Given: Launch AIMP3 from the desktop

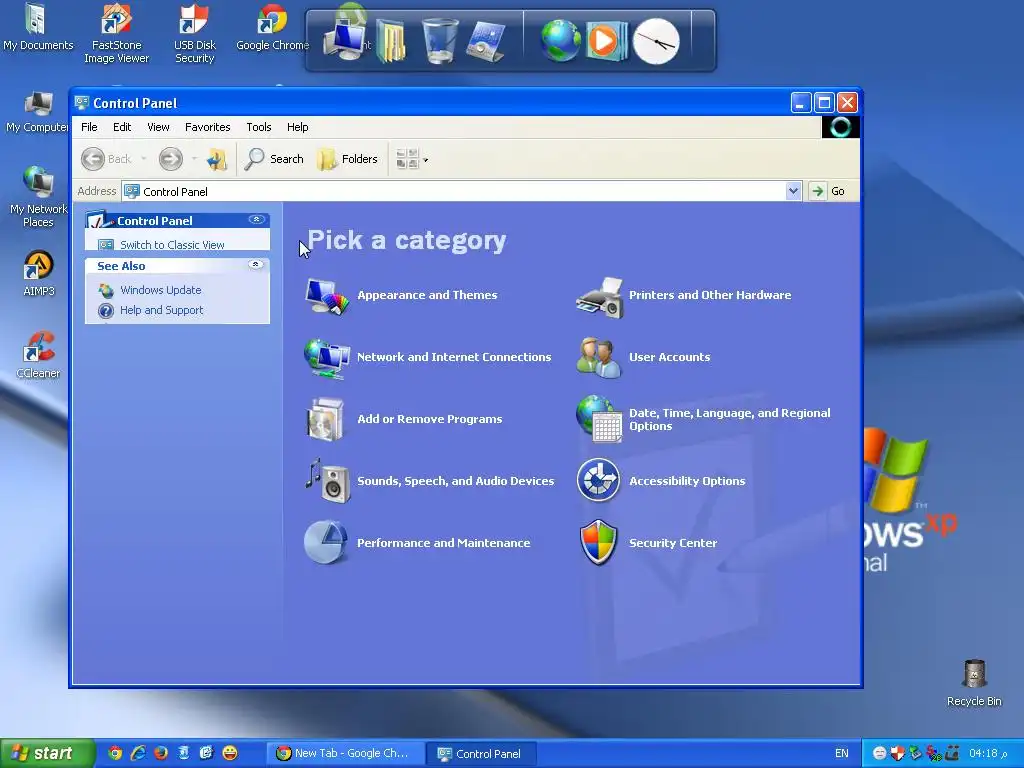Looking at the screenshot, I should pyautogui.click(x=39, y=273).
